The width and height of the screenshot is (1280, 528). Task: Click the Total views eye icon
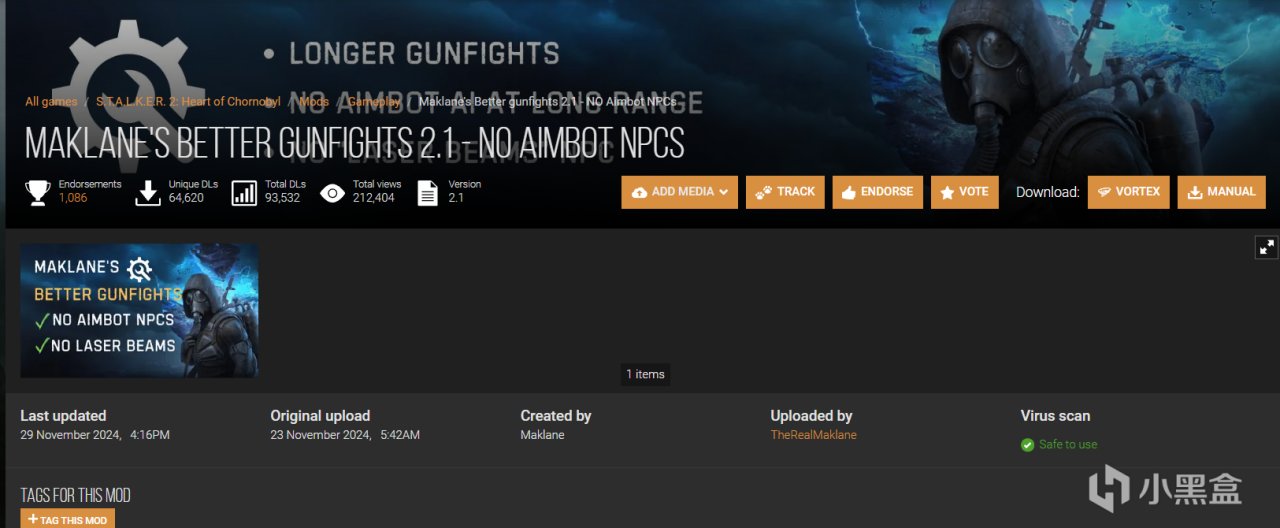333,192
